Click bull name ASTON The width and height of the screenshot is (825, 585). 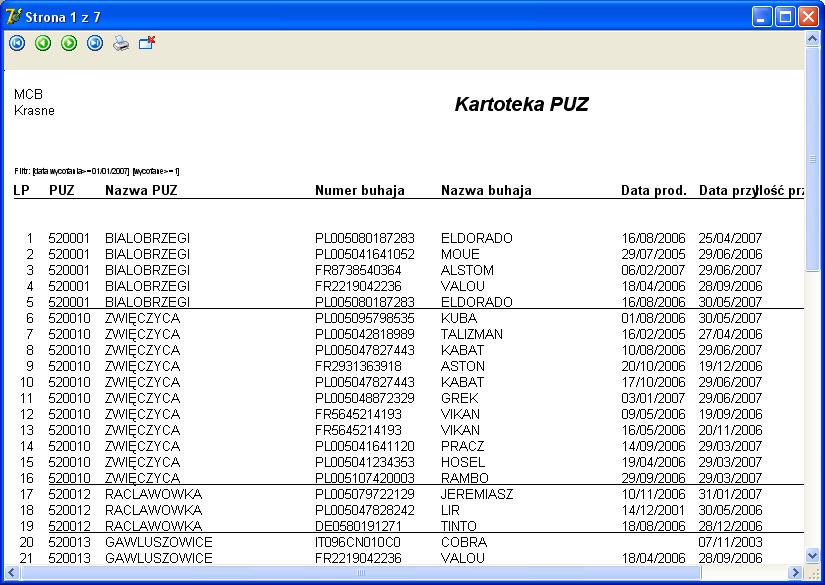coord(463,366)
